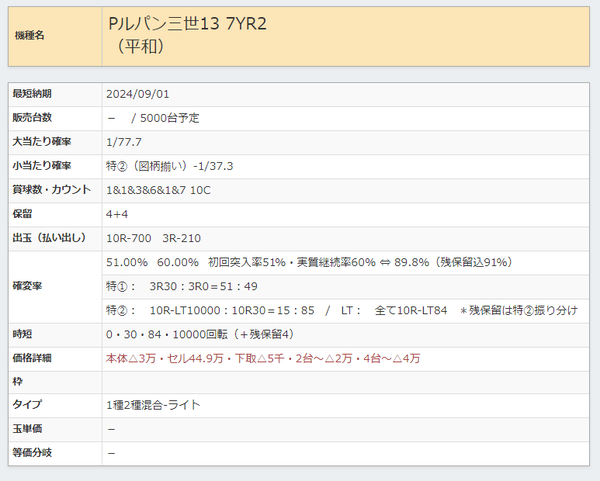Screen dimensions: 600x481
Task: Select the value '0・30・84・10000回転（＋残保留4）'
Action: [200, 334]
